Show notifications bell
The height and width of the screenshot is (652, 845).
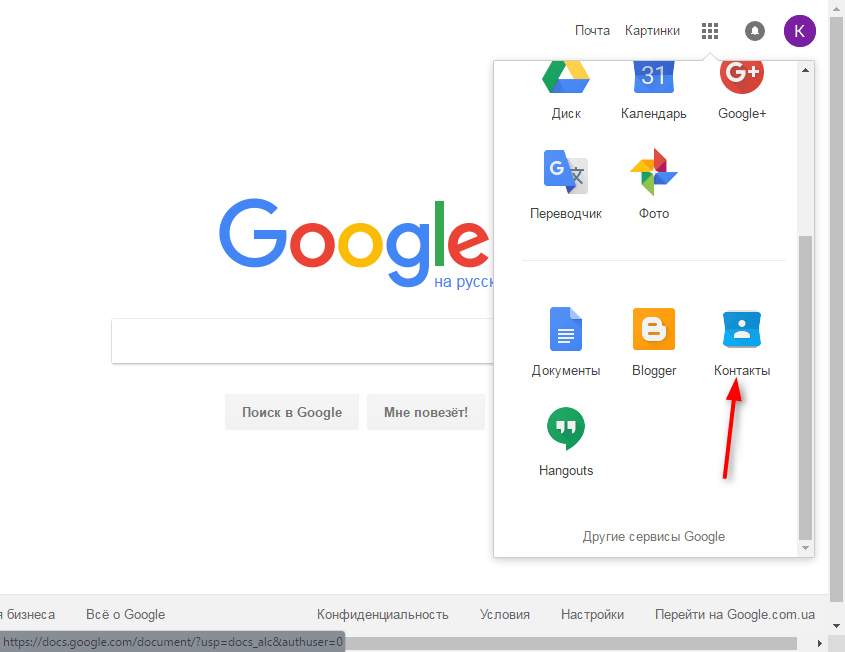755,31
